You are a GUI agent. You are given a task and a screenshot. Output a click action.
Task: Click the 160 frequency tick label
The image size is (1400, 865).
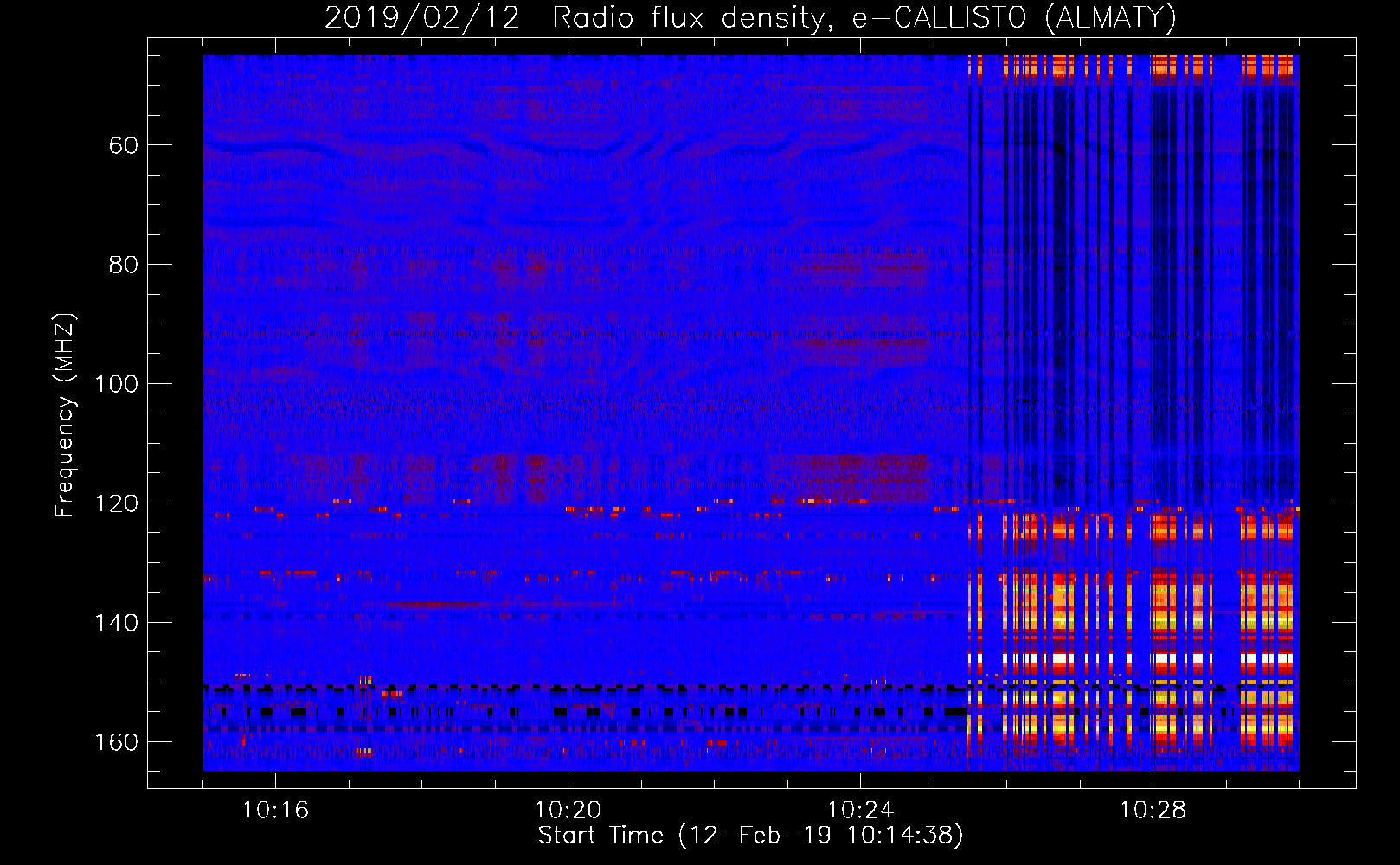click(x=116, y=742)
